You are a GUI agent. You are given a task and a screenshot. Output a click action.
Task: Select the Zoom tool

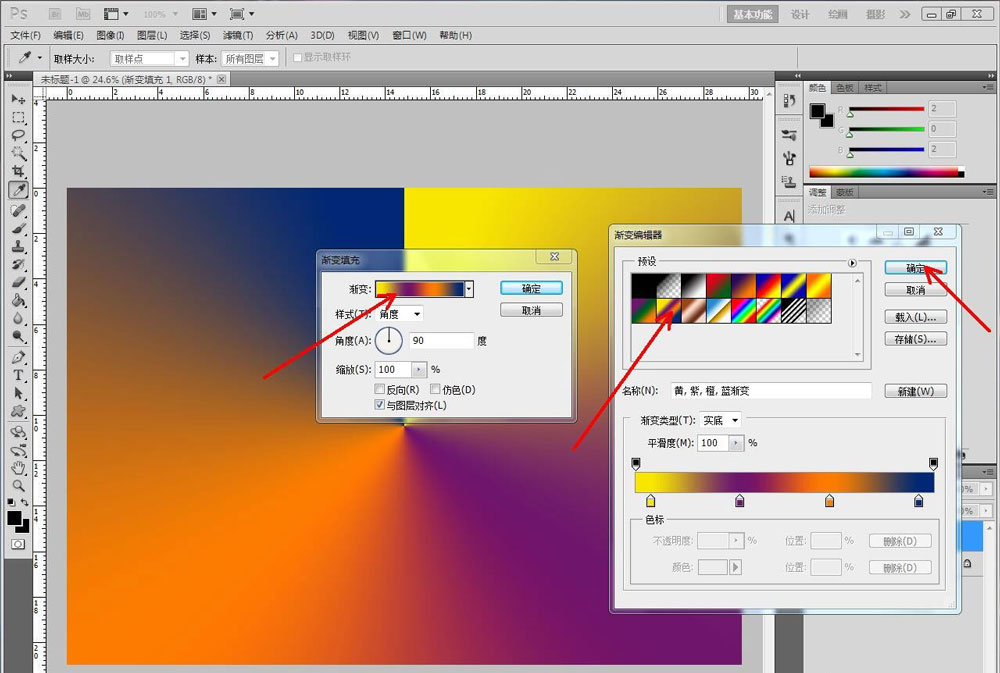[18, 485]
